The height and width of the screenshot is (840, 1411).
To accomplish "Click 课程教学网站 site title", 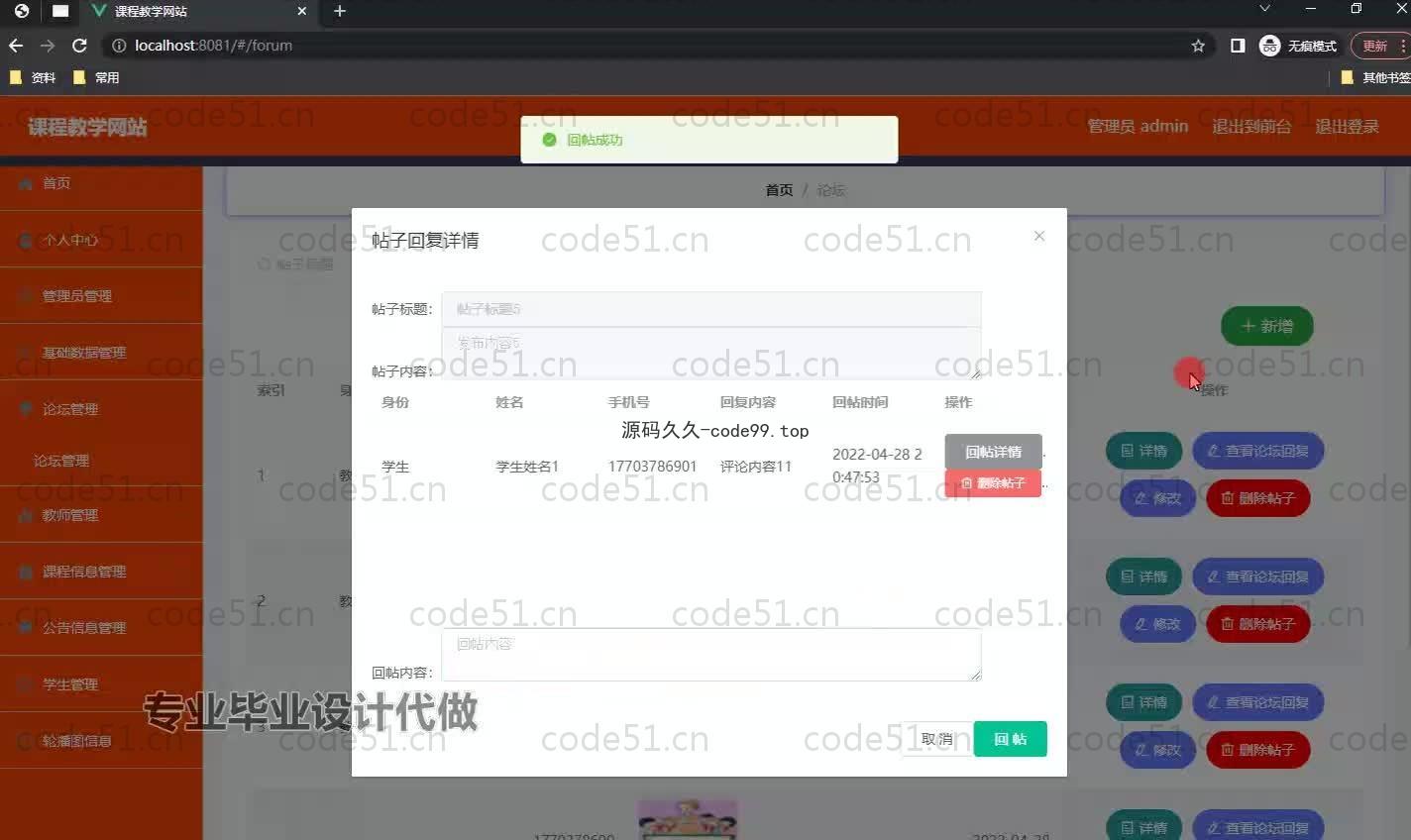I will (x=87, y=127).
